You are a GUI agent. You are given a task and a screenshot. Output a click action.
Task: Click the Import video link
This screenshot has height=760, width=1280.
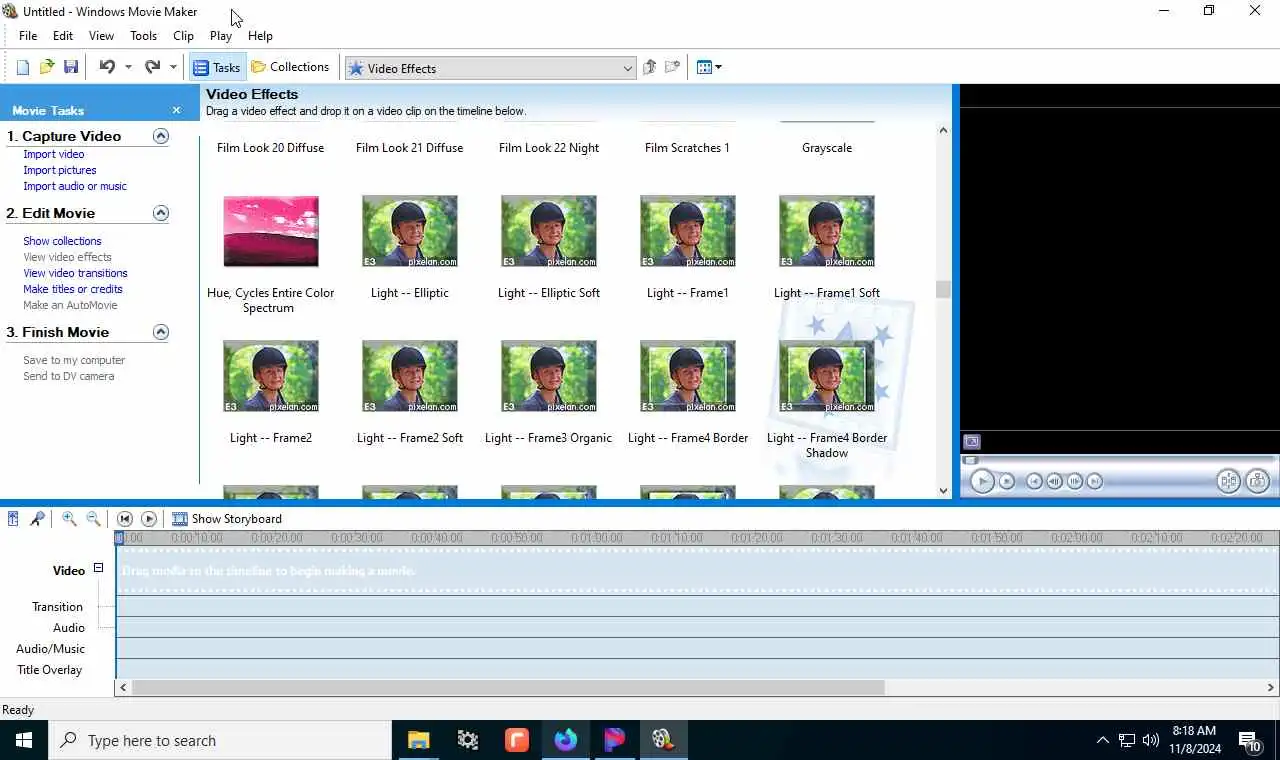(x=54, y=154)
